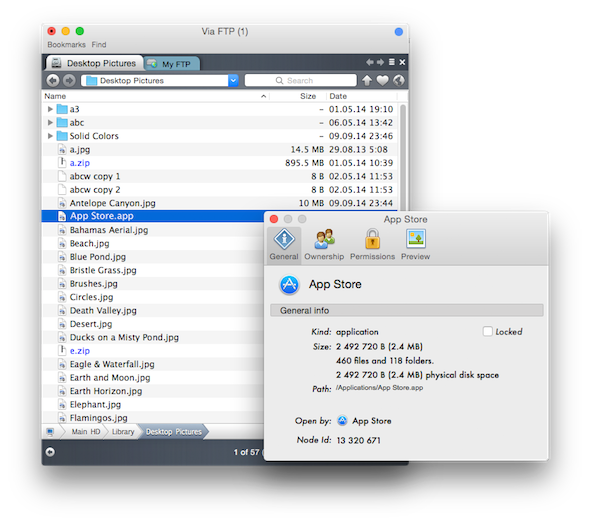Click the General info section header
Viewport: 600px width, 522px height.
pyautogui.click(x=407, y=310)
